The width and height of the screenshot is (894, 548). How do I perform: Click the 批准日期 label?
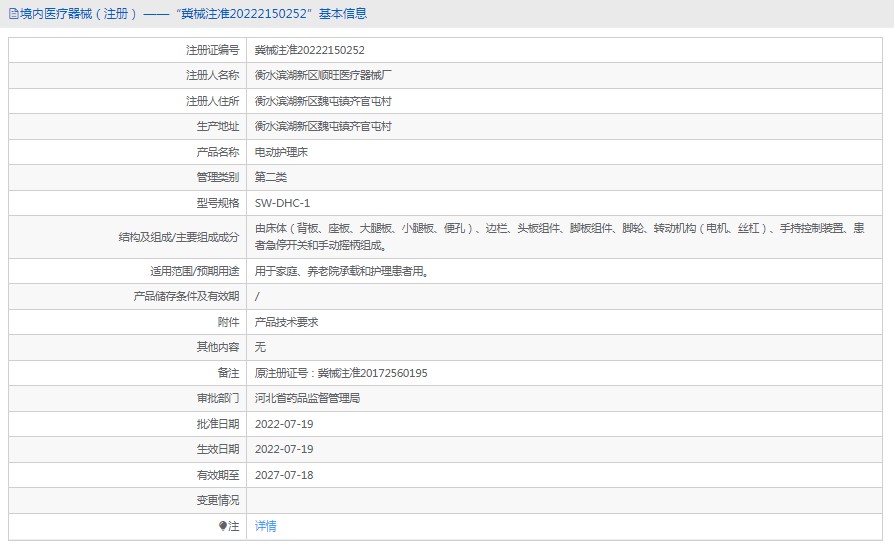tap(218, 424)
